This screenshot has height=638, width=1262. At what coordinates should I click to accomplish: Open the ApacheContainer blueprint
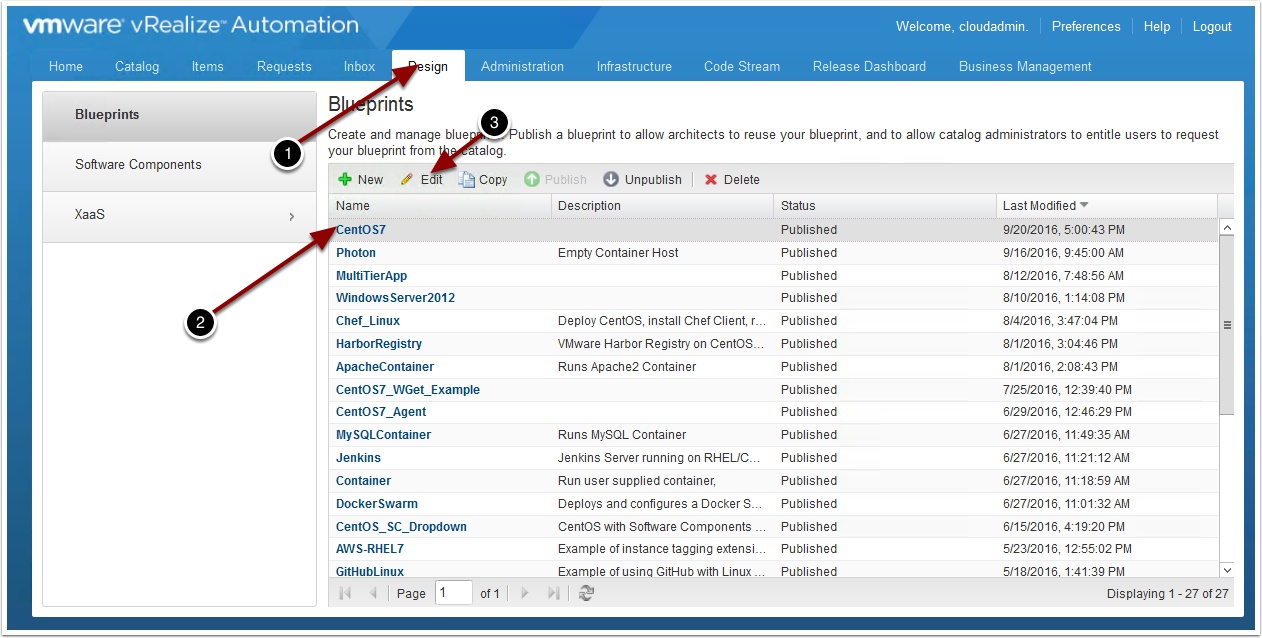tap(385, 367)
